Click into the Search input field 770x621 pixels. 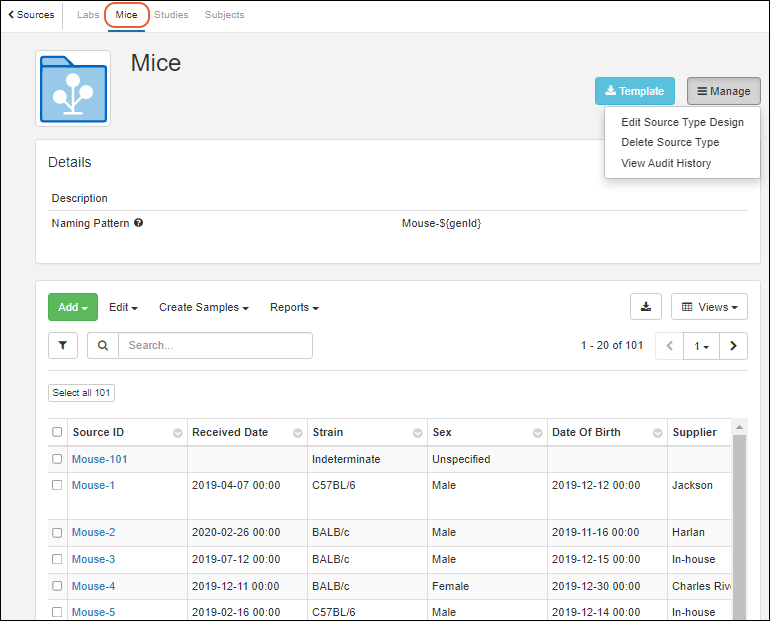click(x=215, y=345)
